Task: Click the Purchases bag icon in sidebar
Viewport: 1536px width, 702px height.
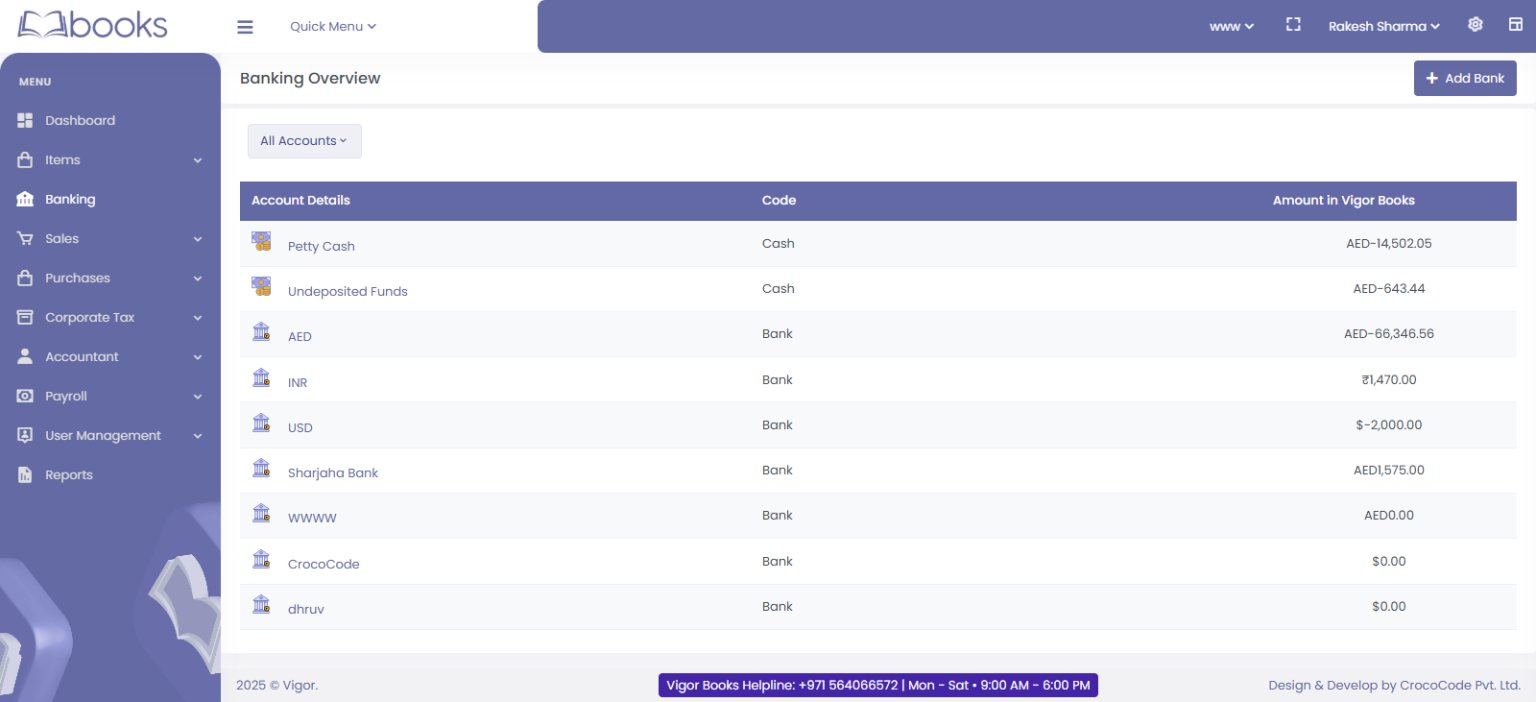Action: 25,278
